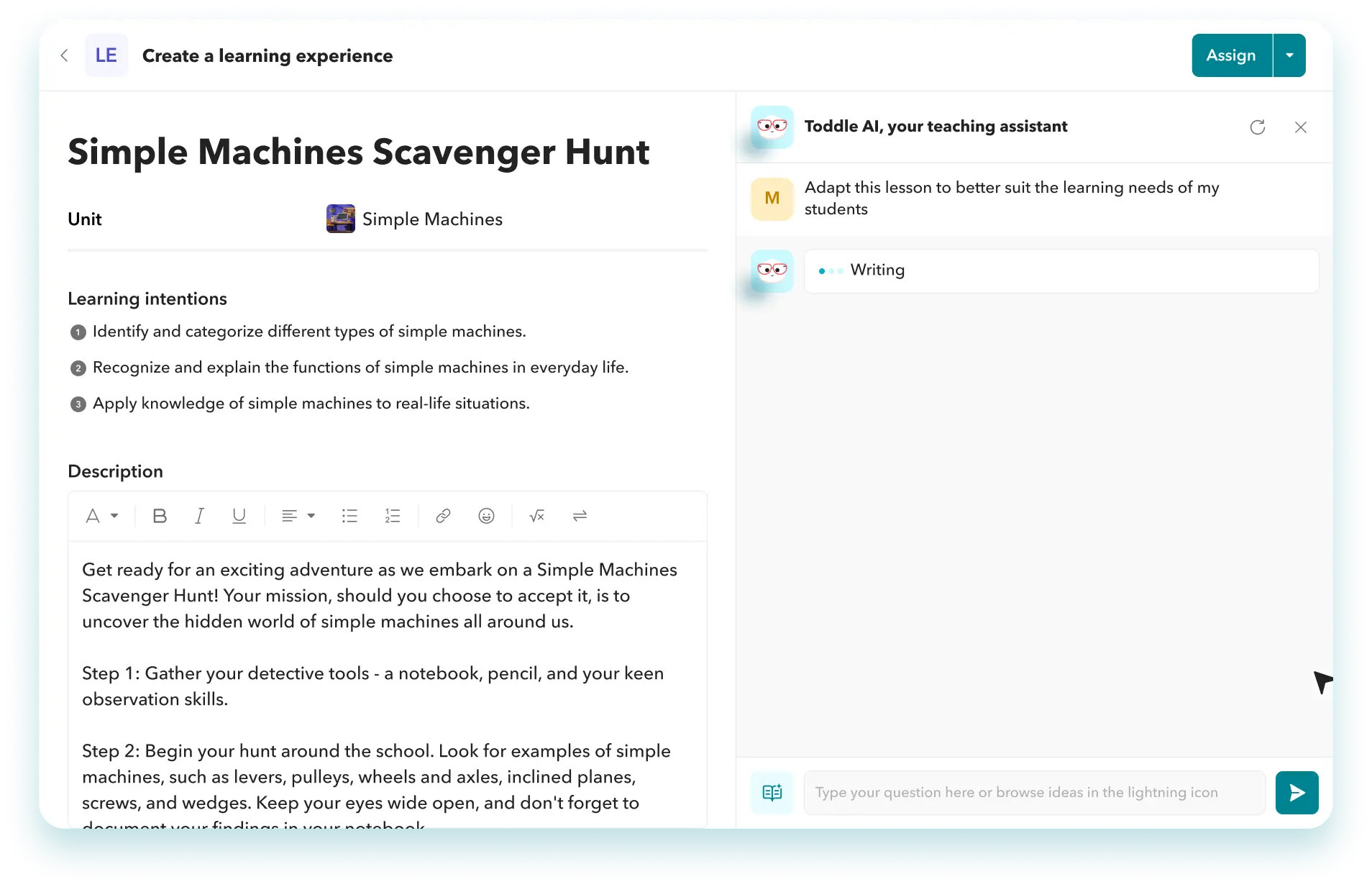This screenshot has width=1372, height=887.
Task: Create a numbered list
Action: [393, 516]
